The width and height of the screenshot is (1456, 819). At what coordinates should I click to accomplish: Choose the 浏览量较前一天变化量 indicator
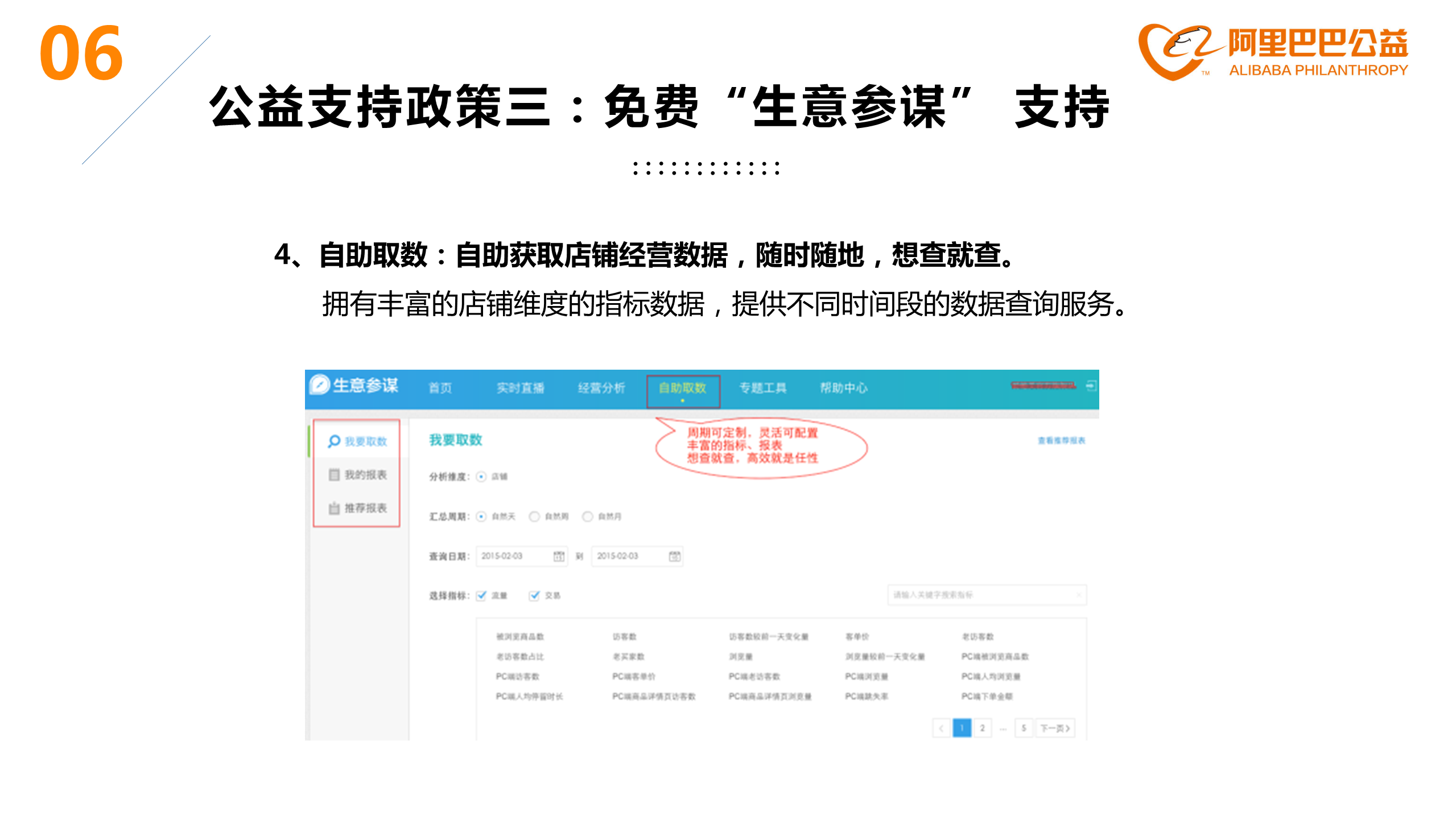[x=885, y=656]
